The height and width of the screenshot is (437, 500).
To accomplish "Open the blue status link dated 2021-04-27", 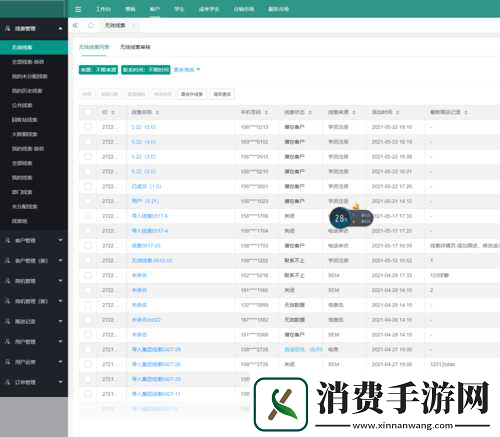I will click(303, 349).
